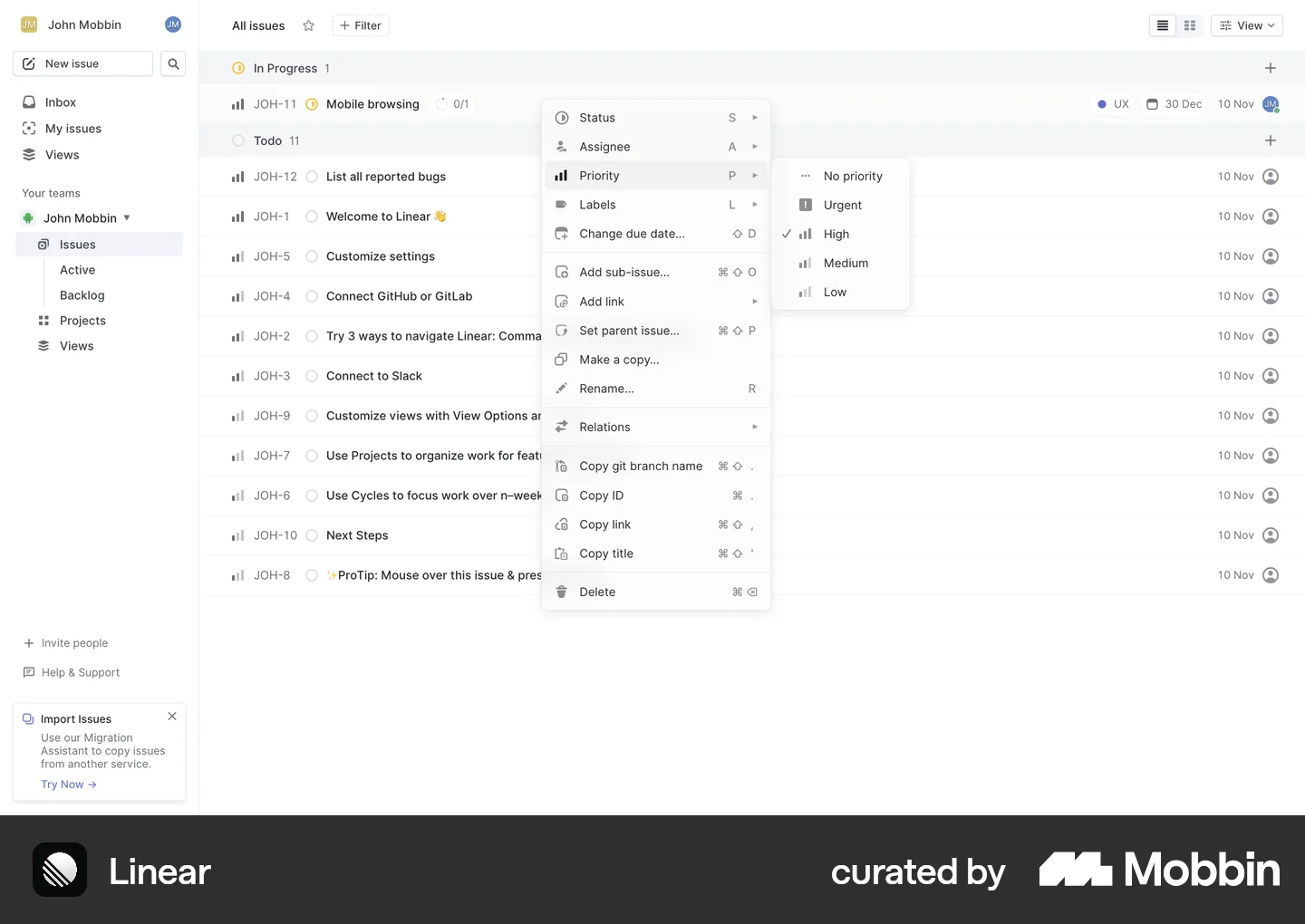Follow the Try Now link
1305x924 pixels.
point(69,784)
